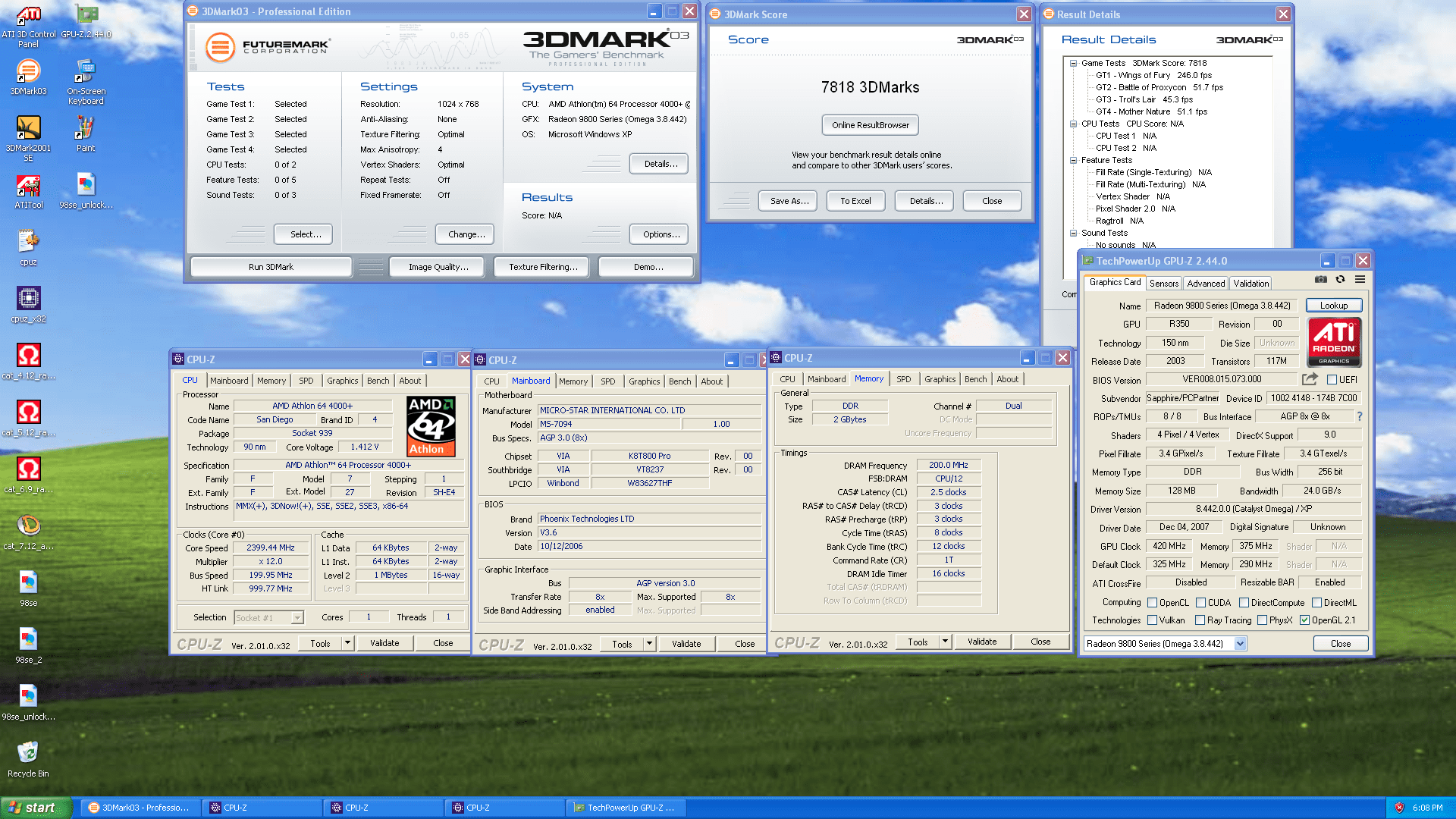
Task: Click the Image Quality button
Action: tap(438, 267)
